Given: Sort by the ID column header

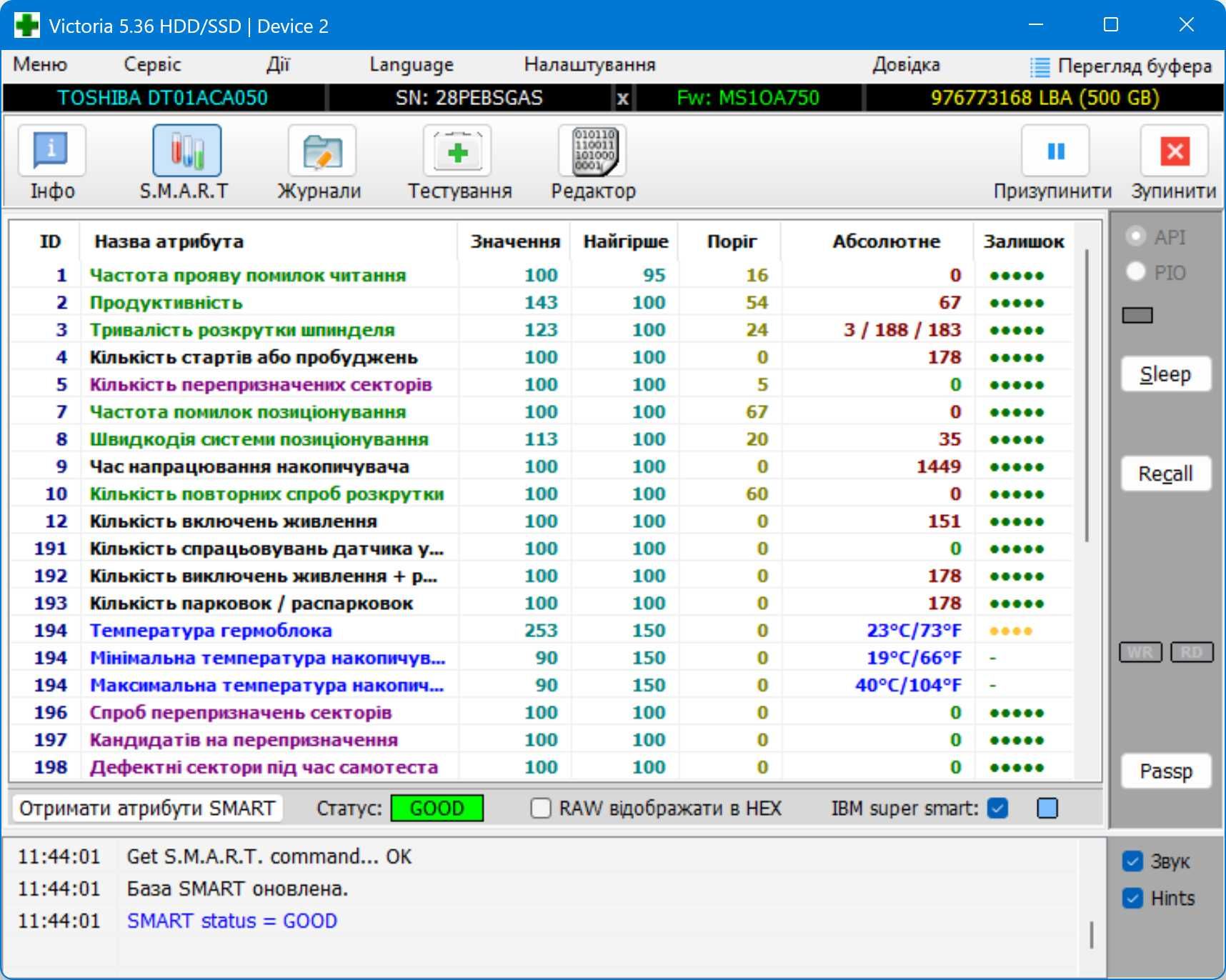Looking at the screenshot, I should click(50, 241).
